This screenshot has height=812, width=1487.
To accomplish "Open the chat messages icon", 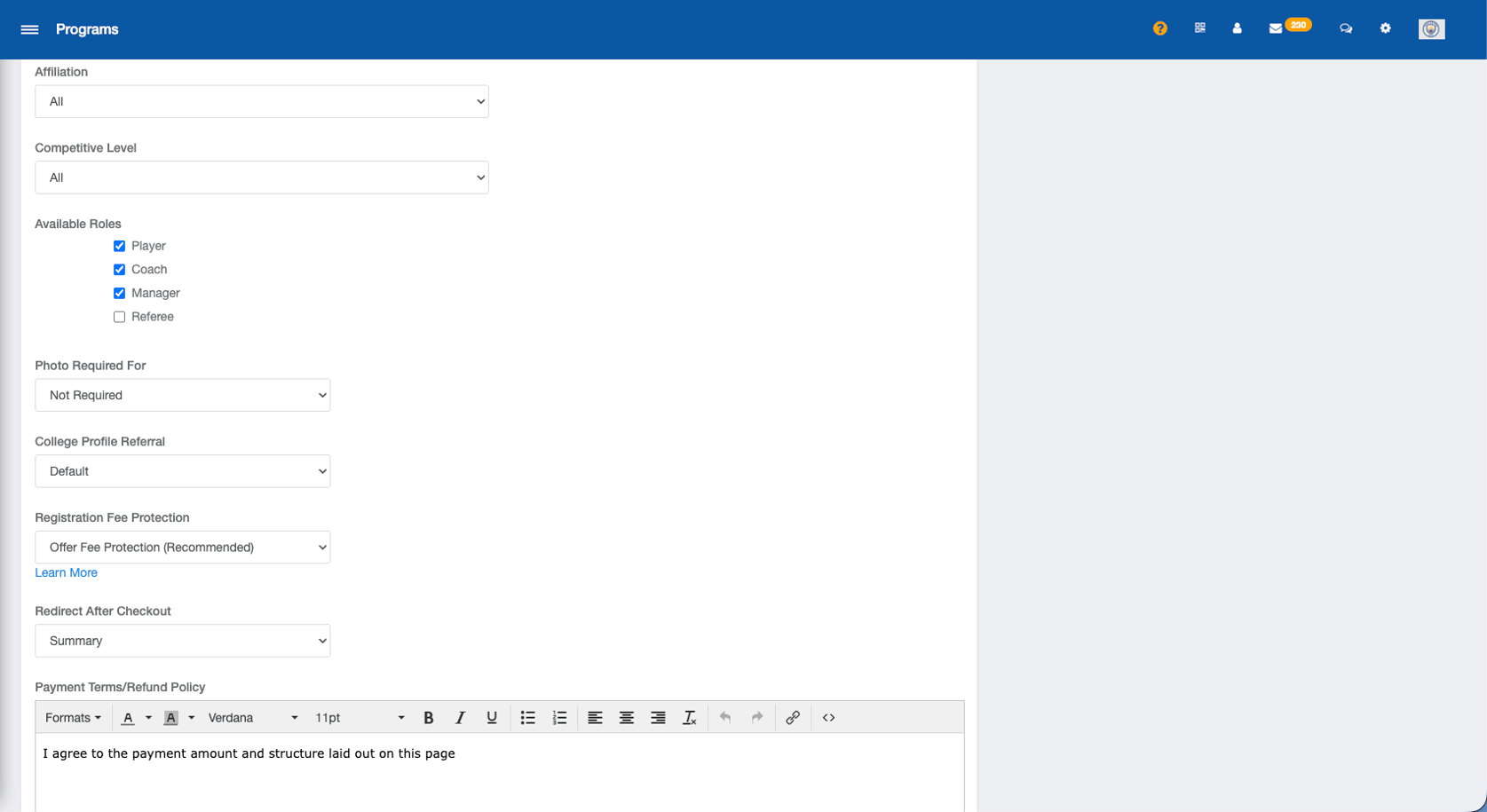I will click(1346, 28).
